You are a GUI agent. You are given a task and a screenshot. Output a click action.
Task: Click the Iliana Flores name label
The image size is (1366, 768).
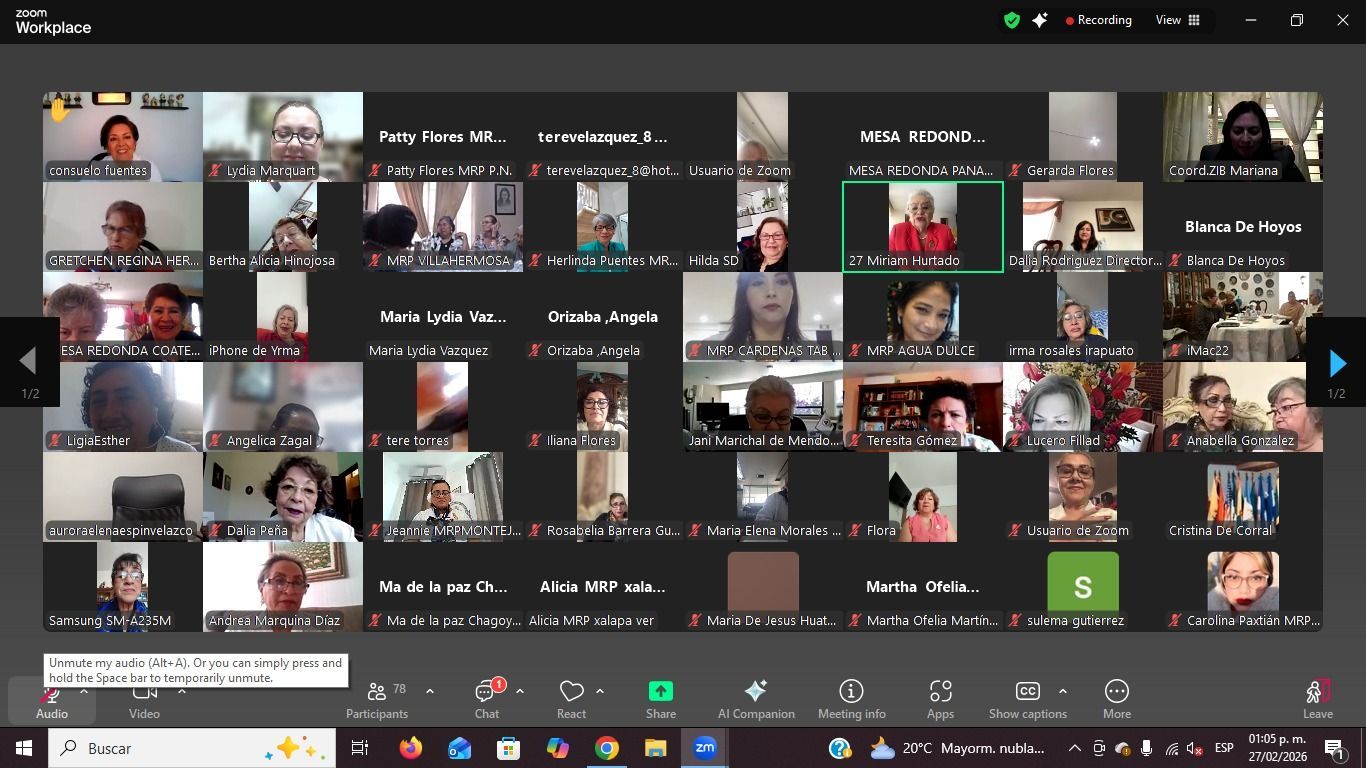click(x=581, y=441)
